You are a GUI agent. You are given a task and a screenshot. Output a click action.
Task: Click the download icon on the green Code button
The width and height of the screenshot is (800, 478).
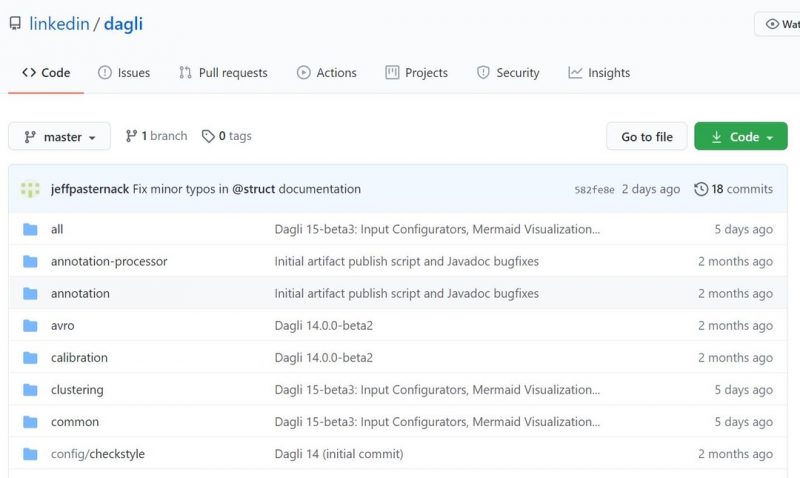716,137
